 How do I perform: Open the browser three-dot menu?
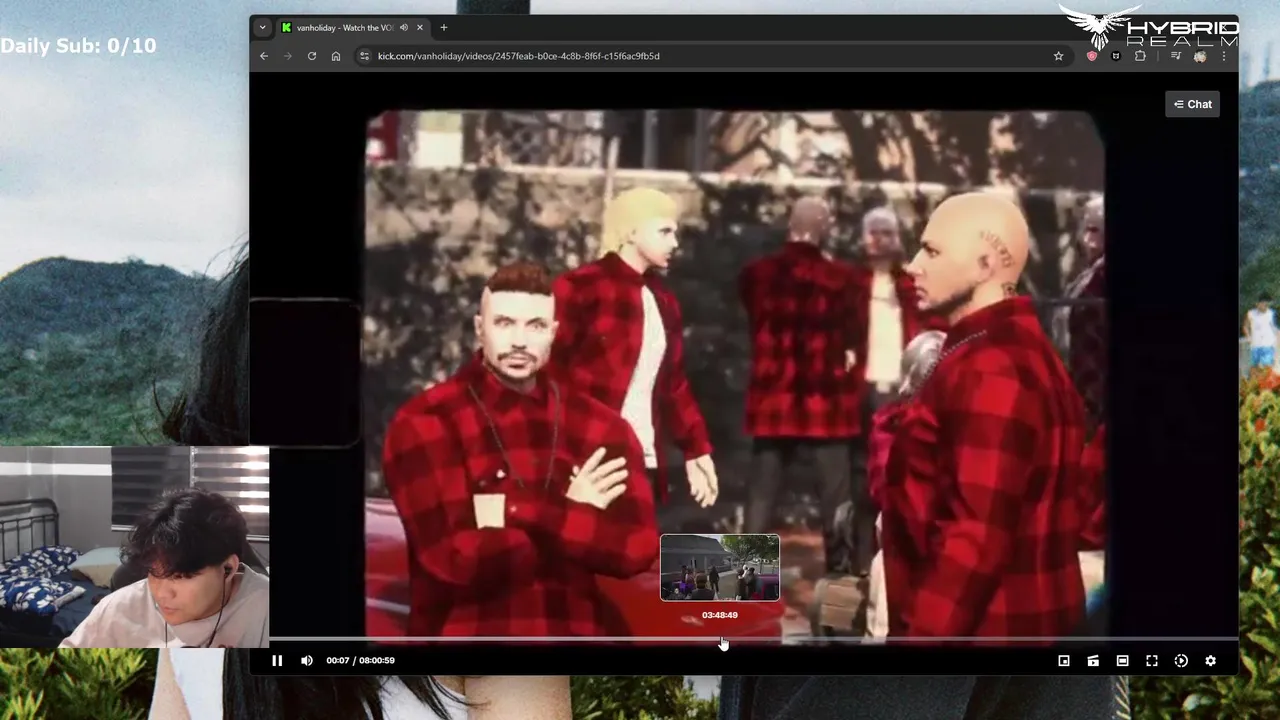coord(1224,56)
